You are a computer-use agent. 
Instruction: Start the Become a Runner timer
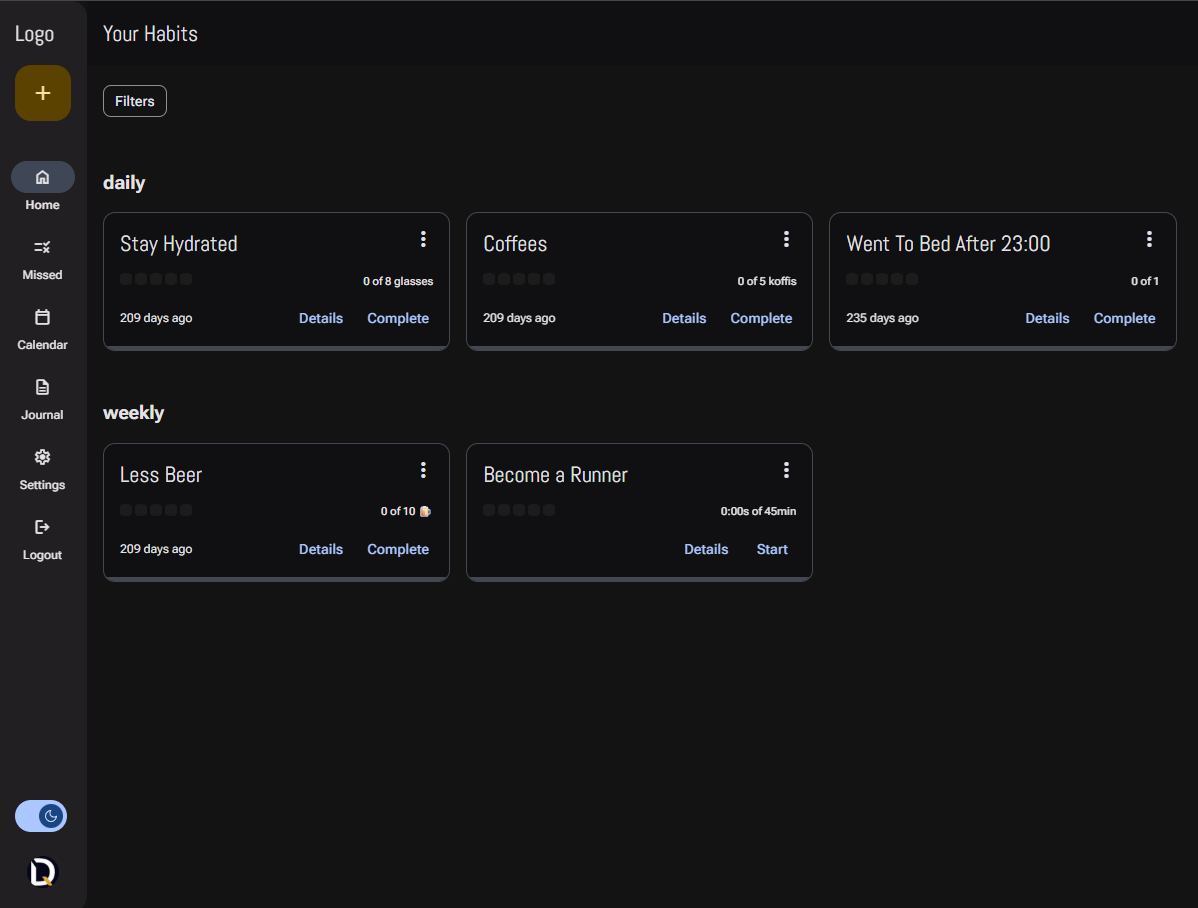click(772, 548)
